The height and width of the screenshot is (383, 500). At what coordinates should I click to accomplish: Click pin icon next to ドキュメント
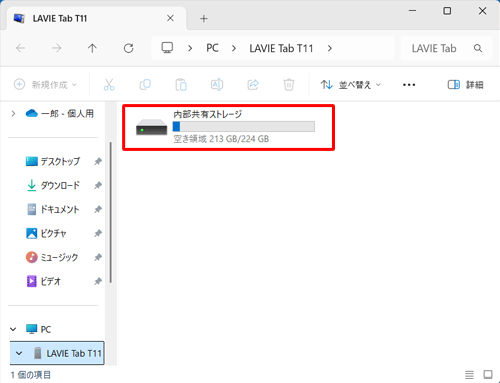[x=98, y=209]
